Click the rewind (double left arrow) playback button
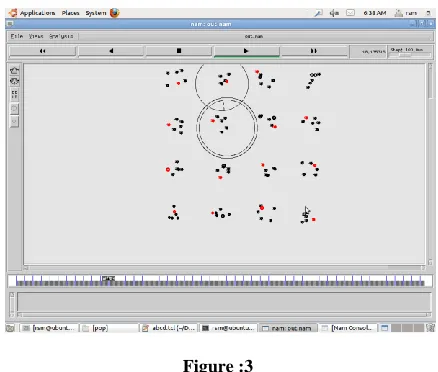 pos(43,51)
